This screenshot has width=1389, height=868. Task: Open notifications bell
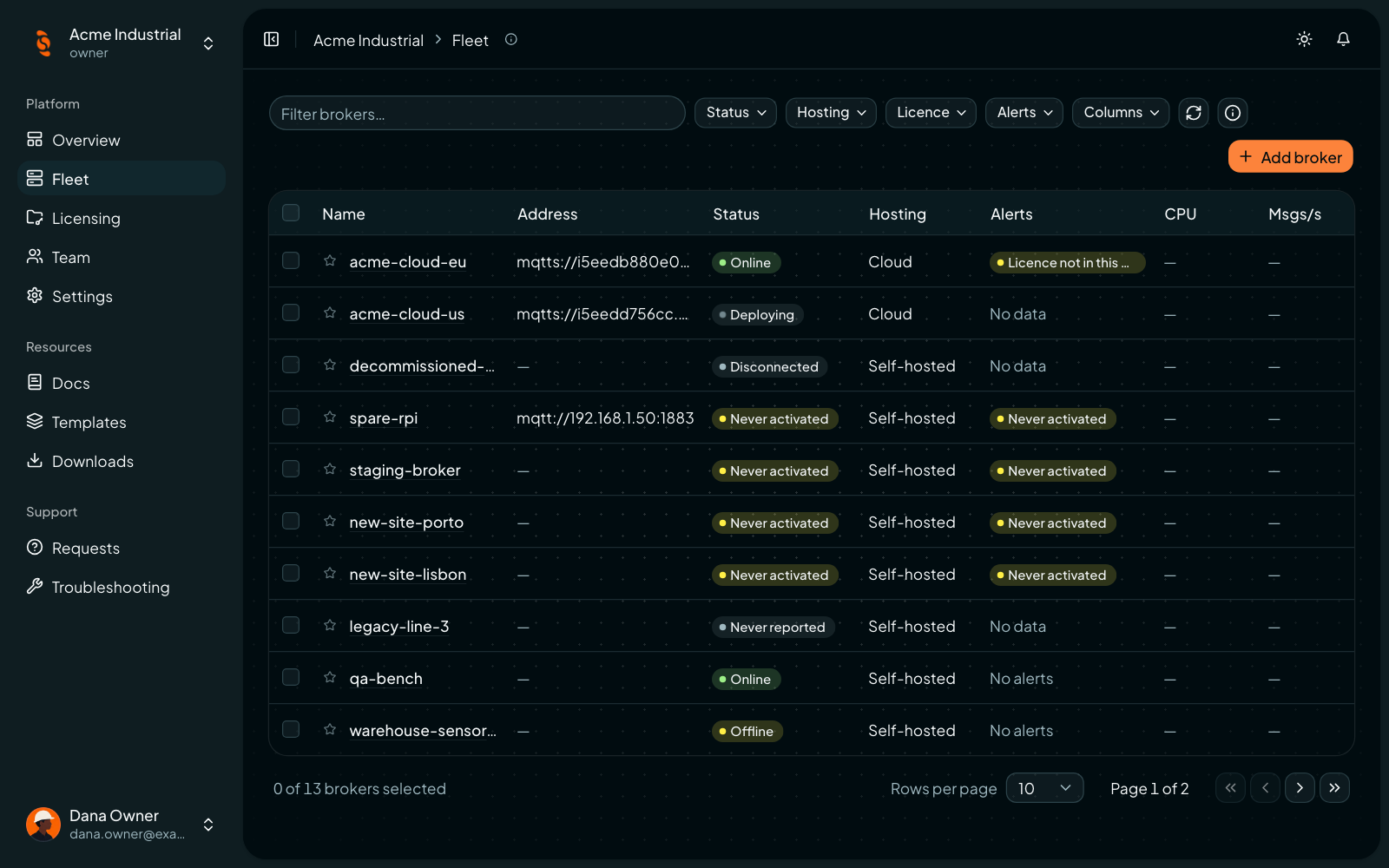[x=1343, y=39]
